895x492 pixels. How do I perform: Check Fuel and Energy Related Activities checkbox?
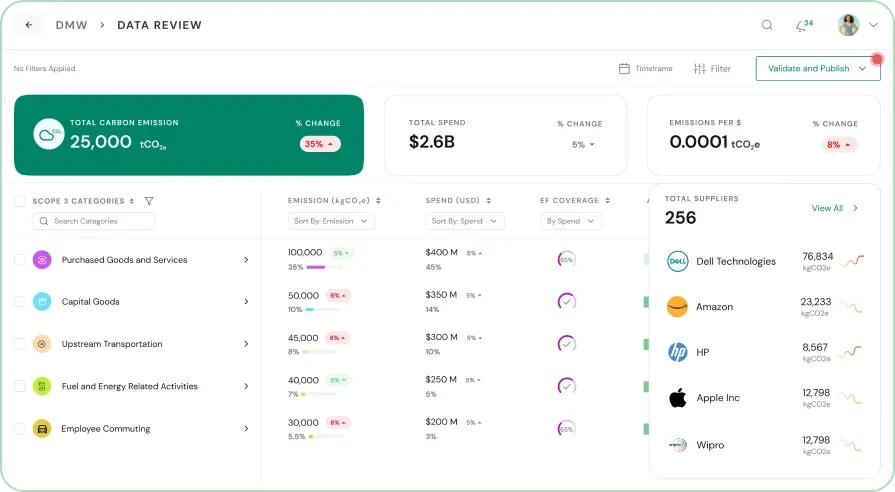coord(20,386)
